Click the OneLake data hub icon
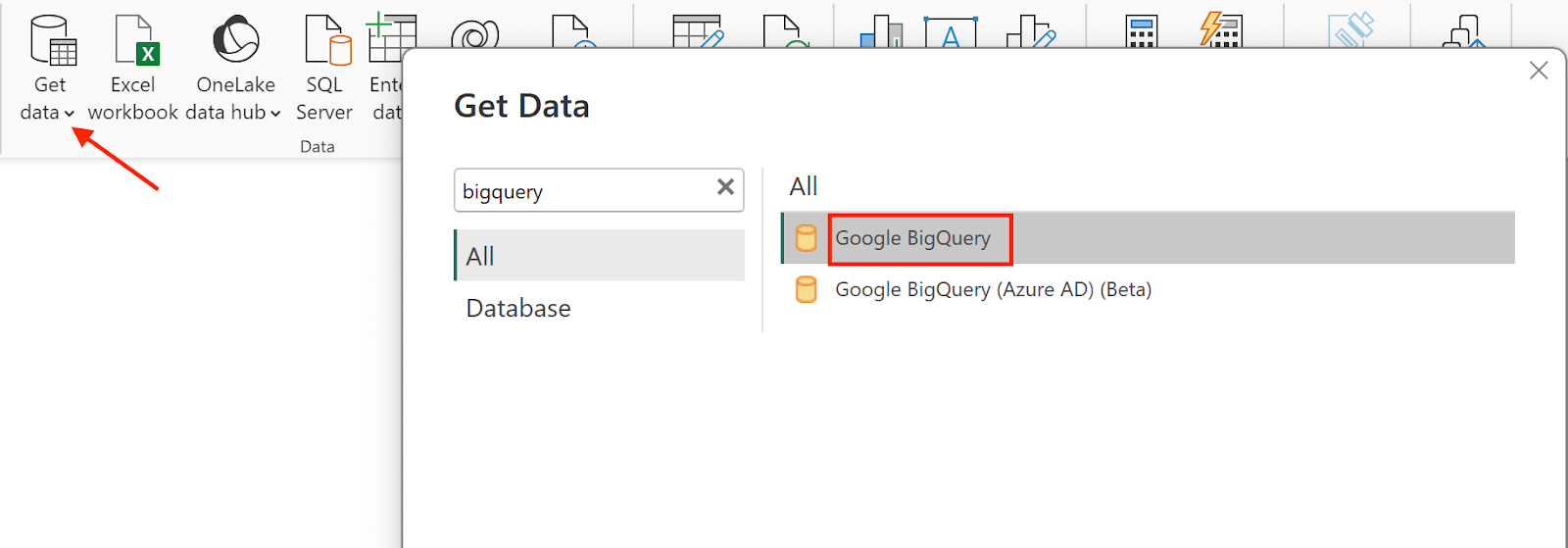 tap(236, 39)
